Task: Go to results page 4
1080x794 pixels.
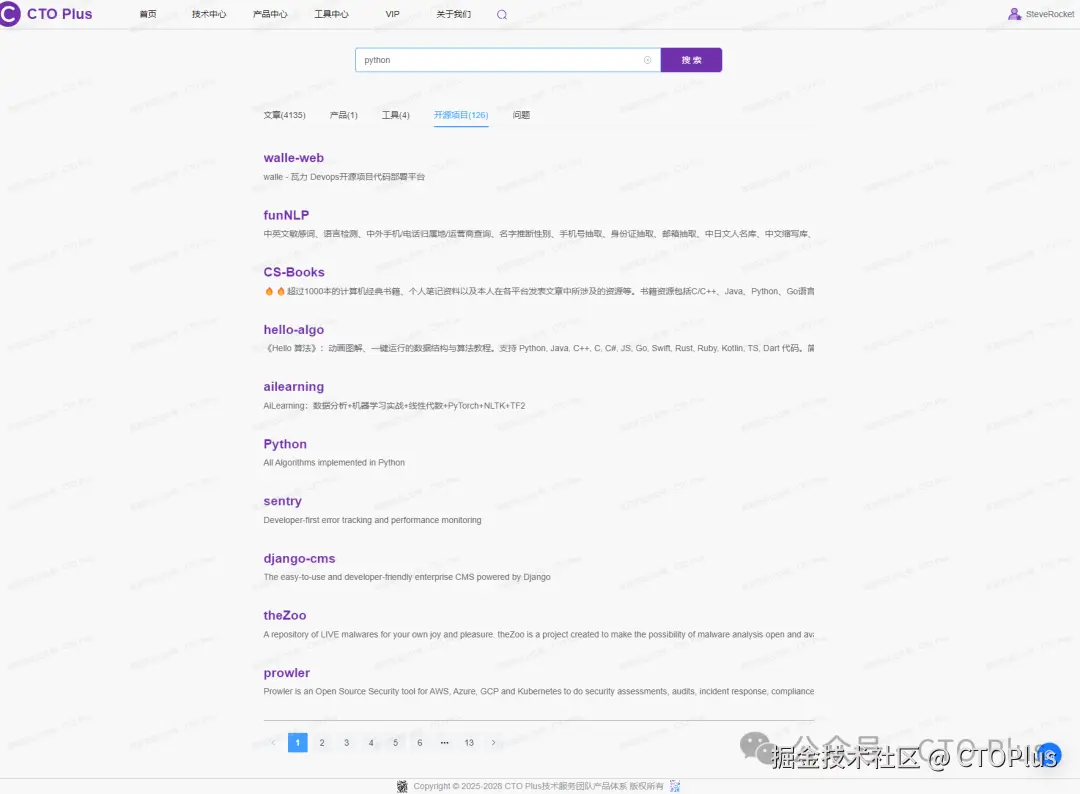Action: point(371,742)
